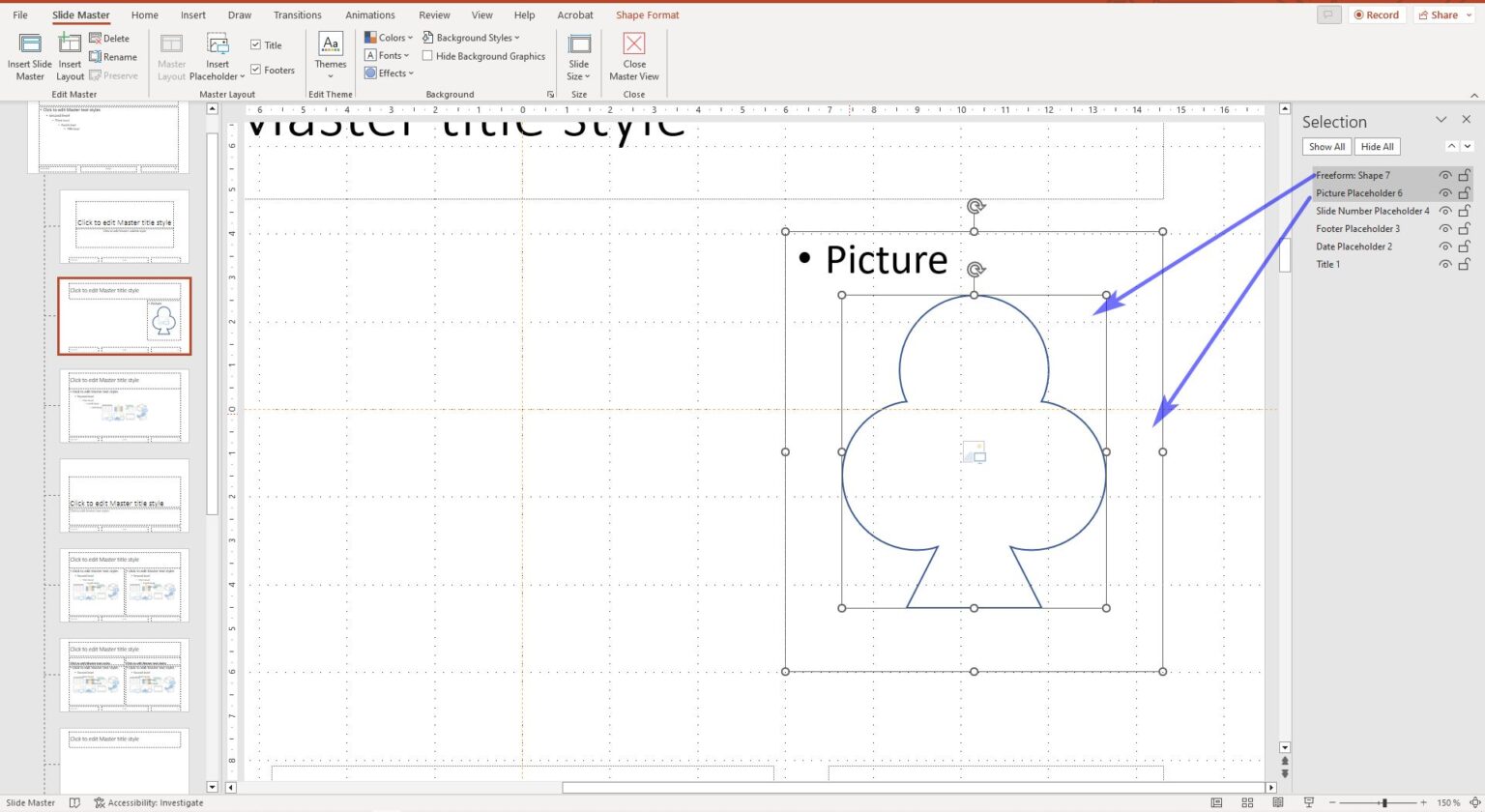Open the Slide Size dropdown
The height and width of the screenshot is (812, 1485).
[x=578, y=58]
